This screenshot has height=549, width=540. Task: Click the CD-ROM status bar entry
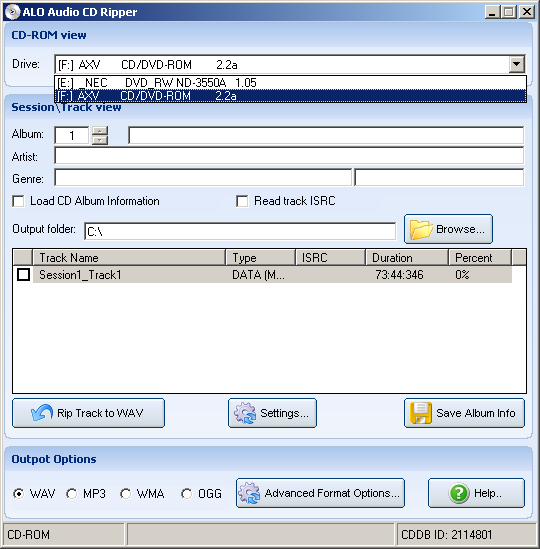coord(64,534)
